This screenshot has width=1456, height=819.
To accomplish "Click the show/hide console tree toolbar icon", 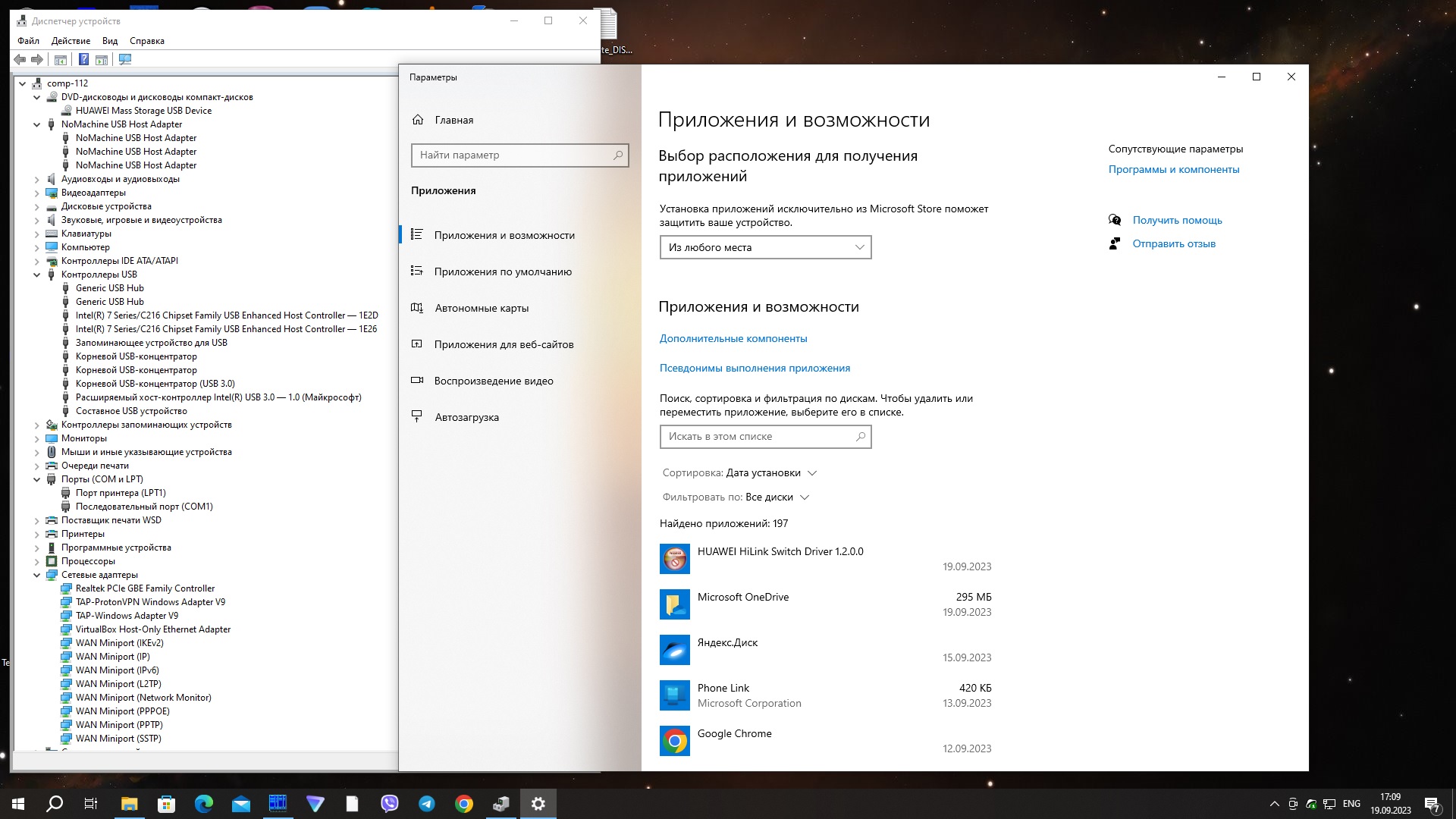I will pyautogui.click(x=61, y=60).
